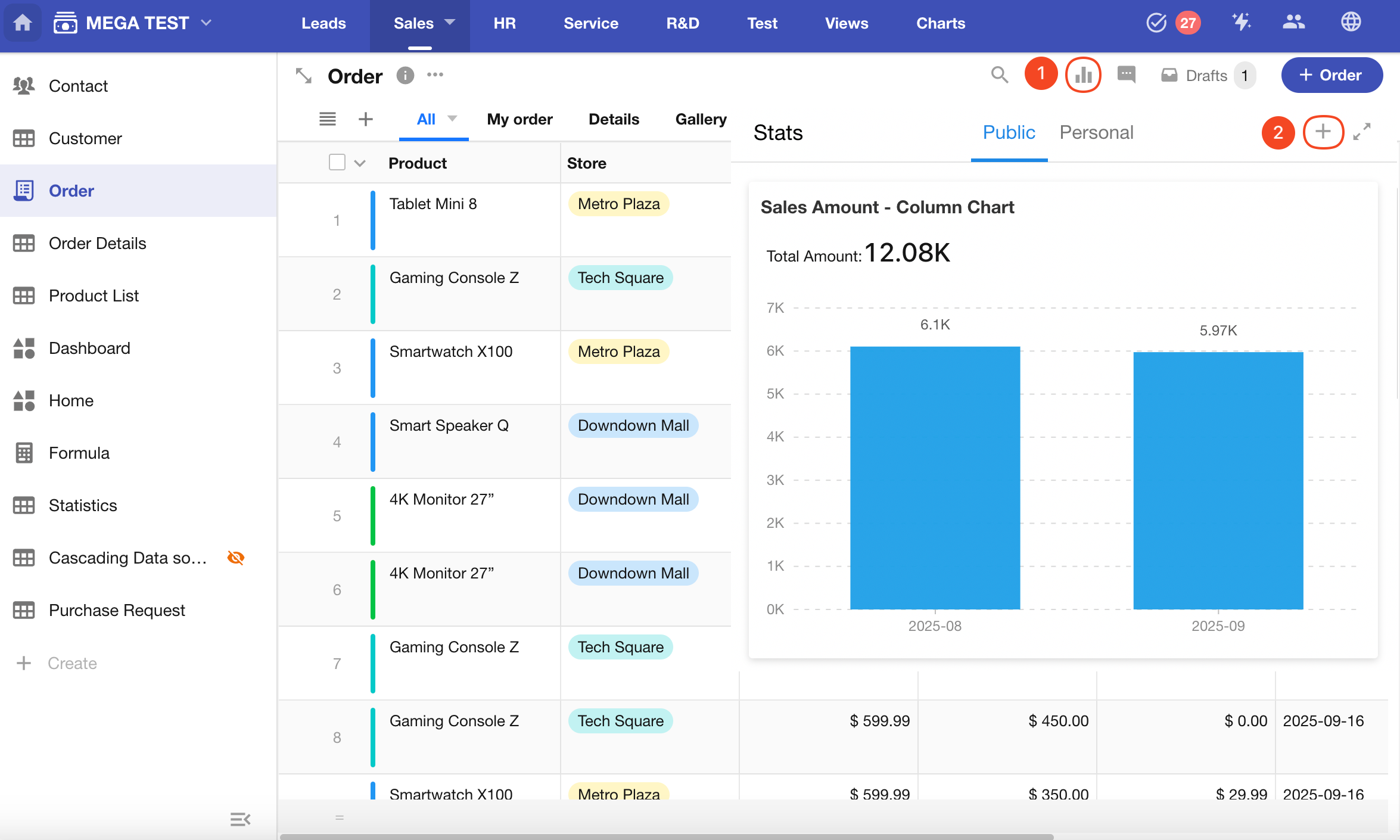
Task: Collapse the left sidebar menu
Action: click(240, 819)
